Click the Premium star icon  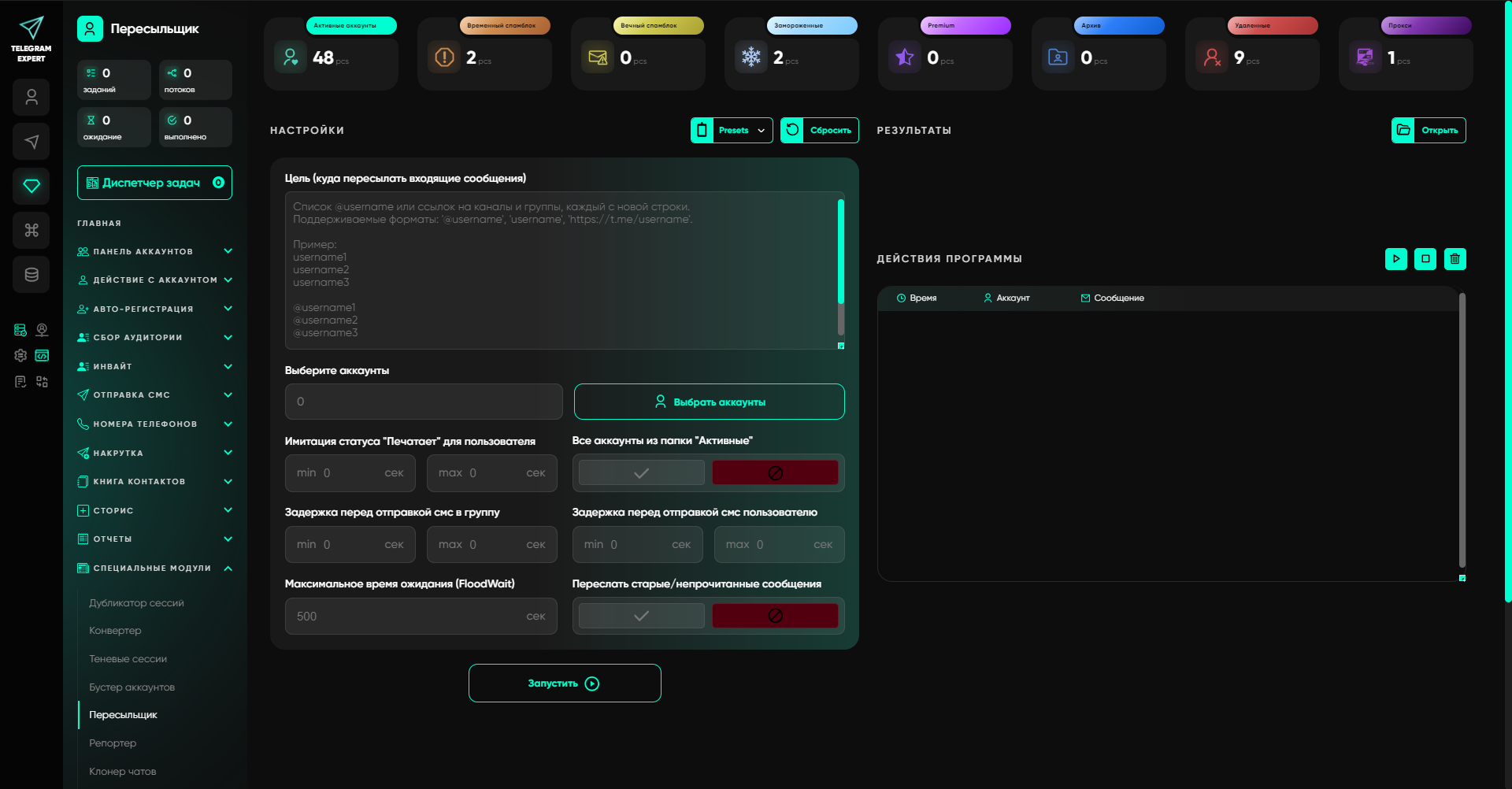pyautogui.click(x=905, y=57)
